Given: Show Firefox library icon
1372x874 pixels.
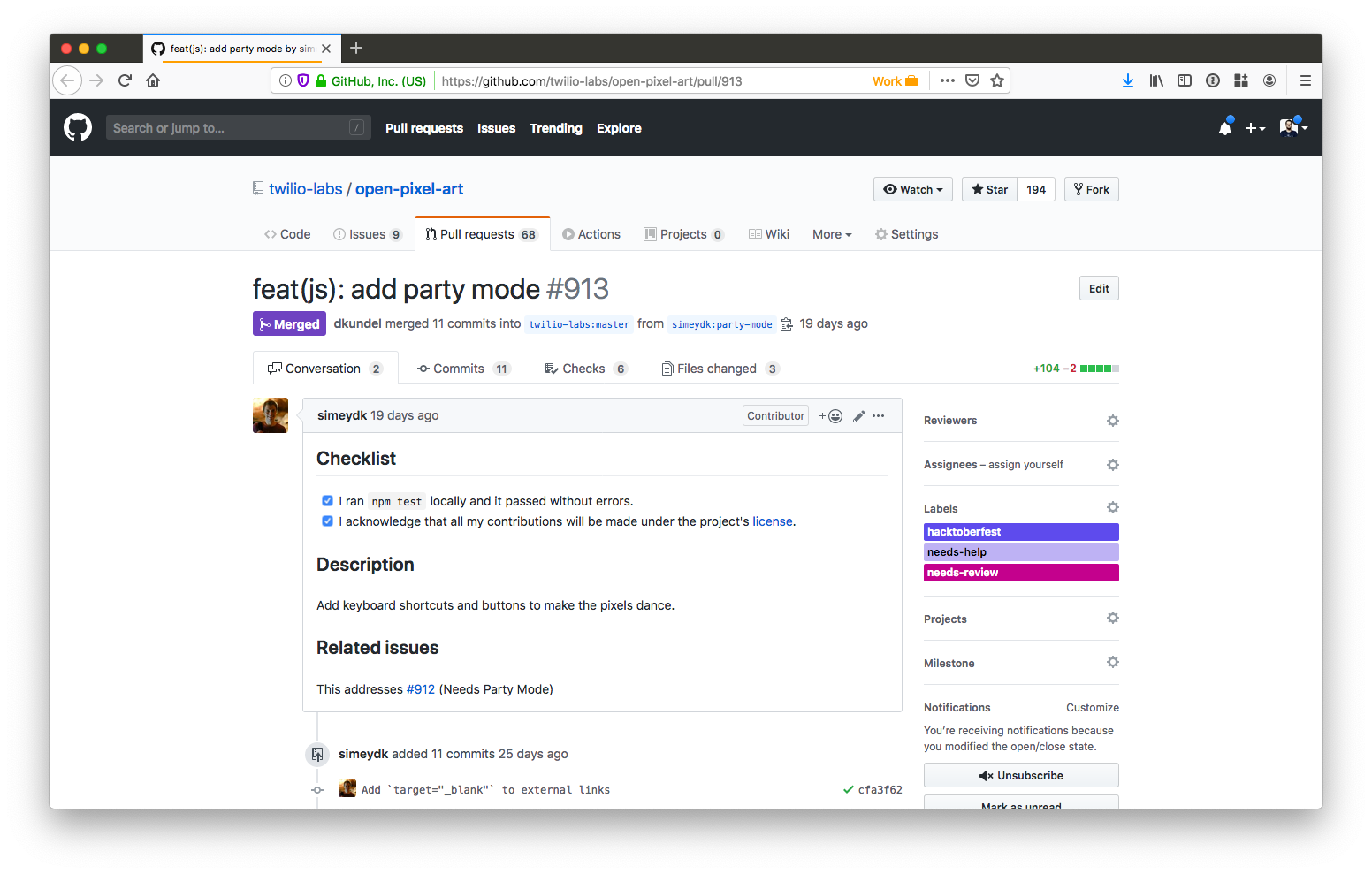Looking at the screenshot, I should click(x=1156, y=80).
